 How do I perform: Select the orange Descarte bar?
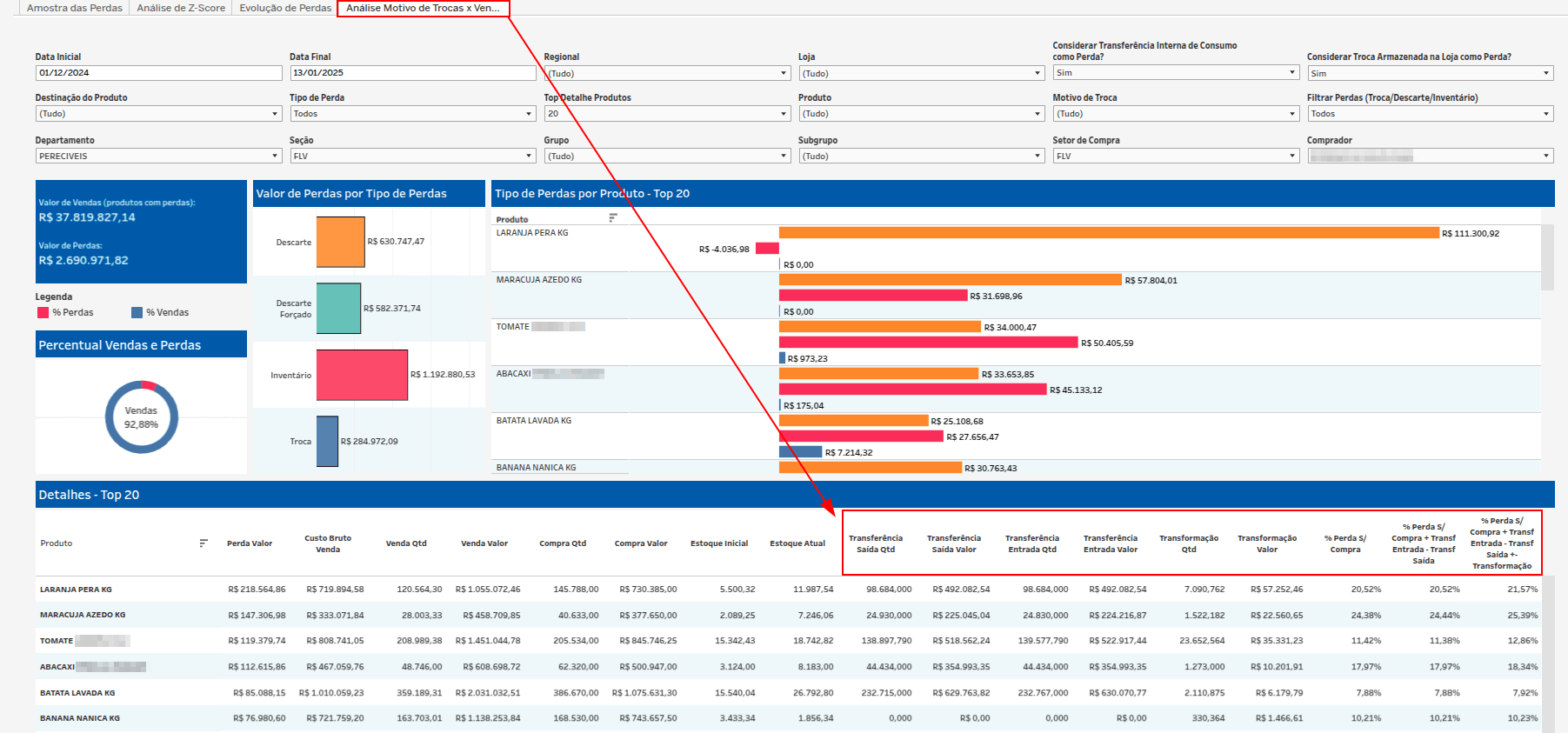tap(340, 242)
